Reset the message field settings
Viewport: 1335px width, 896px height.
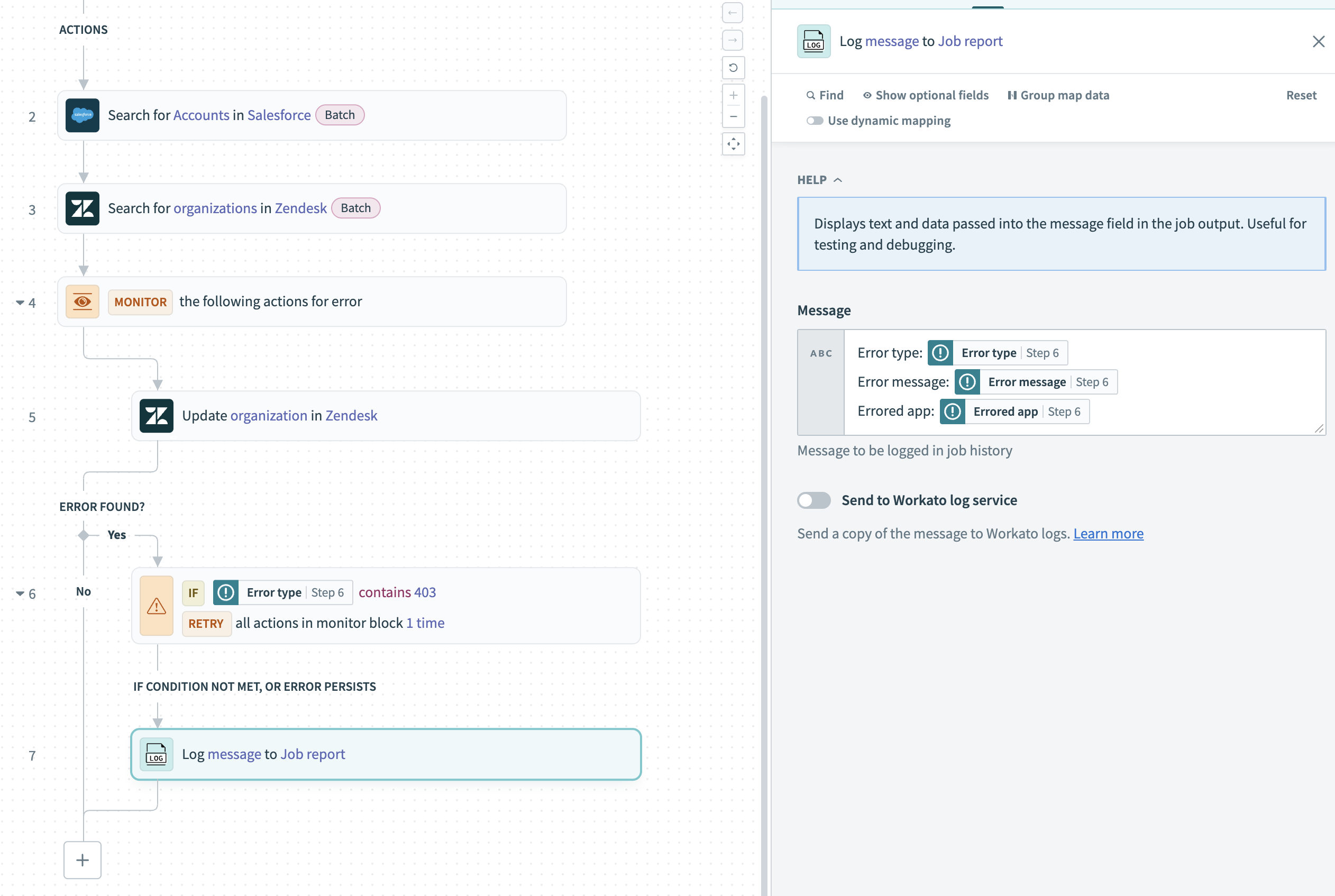pyautogui.click(x=1301, y=95)
